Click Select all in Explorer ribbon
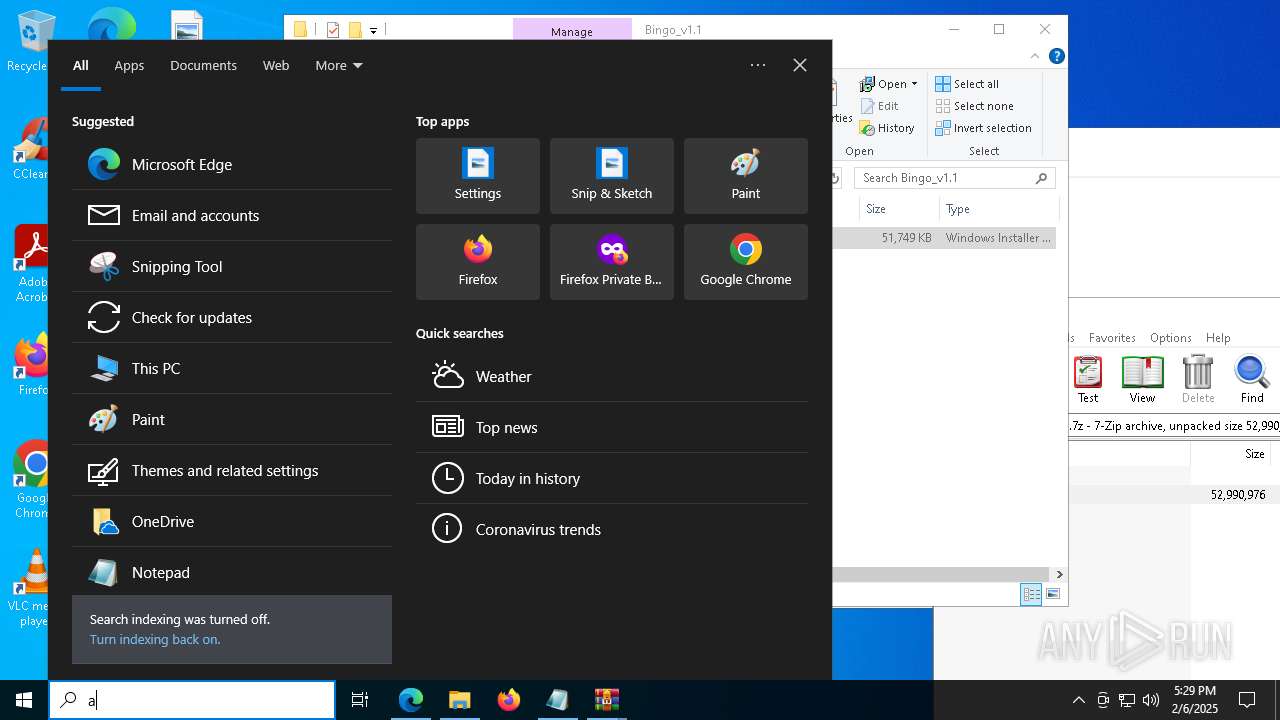 click(x=967, y=84)
